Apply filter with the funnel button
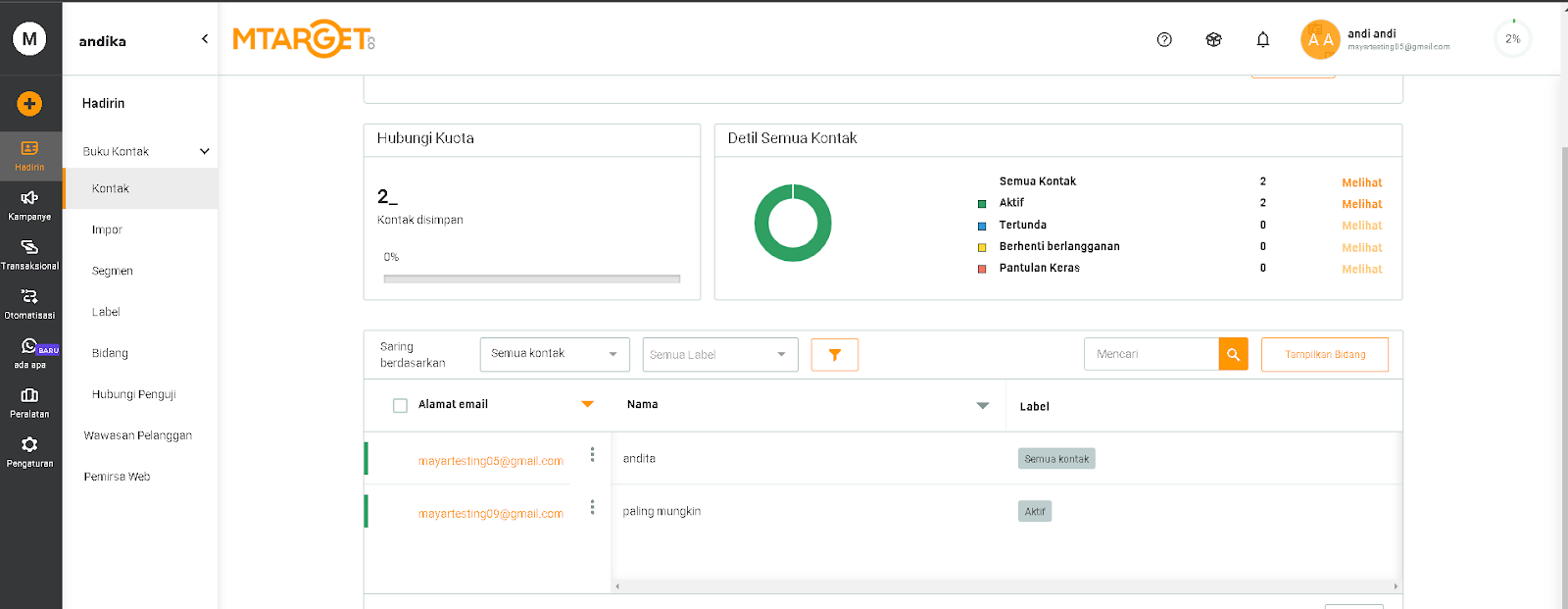Screen dimensions: 1568x609 [835, 355]
